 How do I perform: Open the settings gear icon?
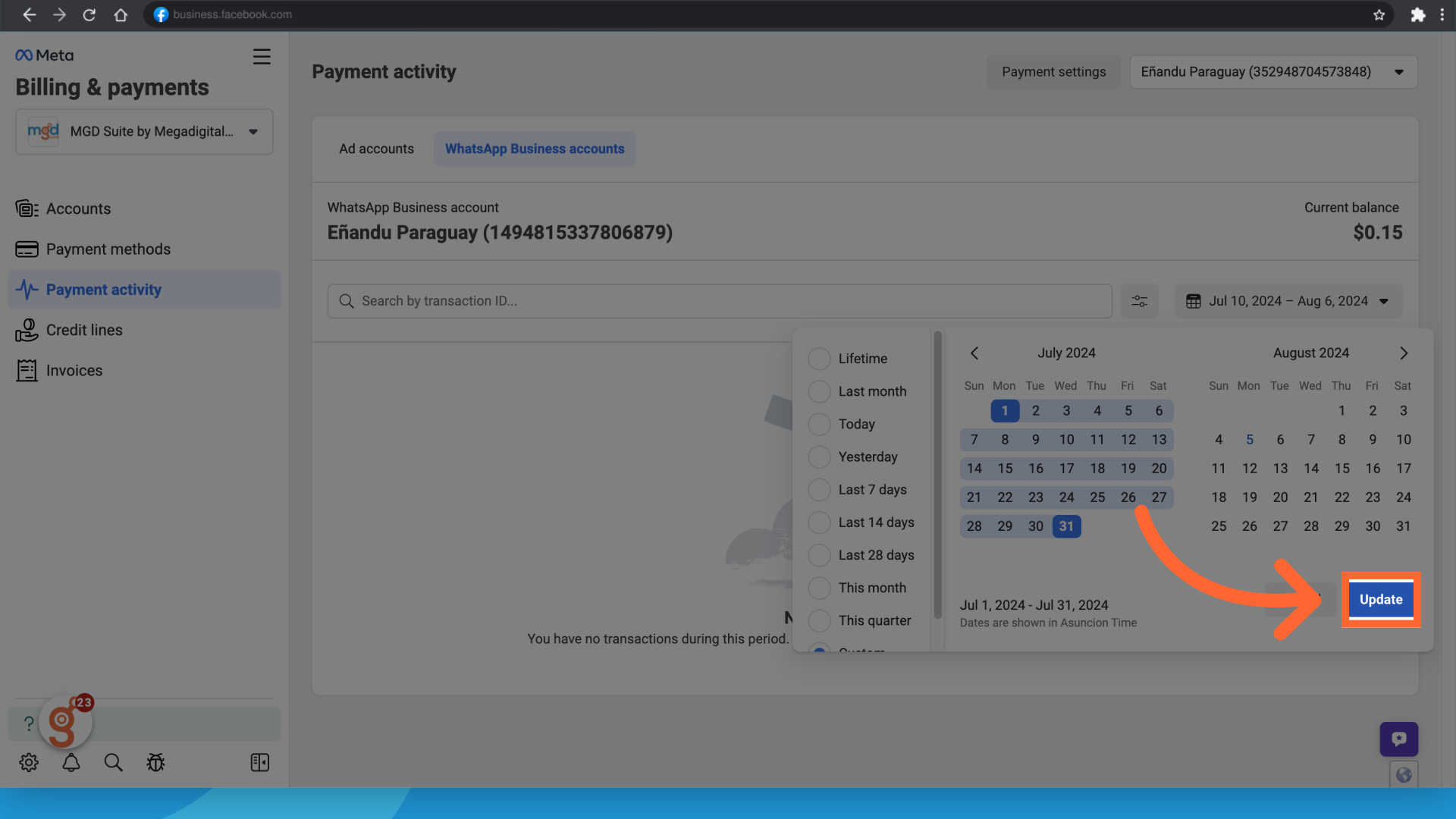(29, 762)
